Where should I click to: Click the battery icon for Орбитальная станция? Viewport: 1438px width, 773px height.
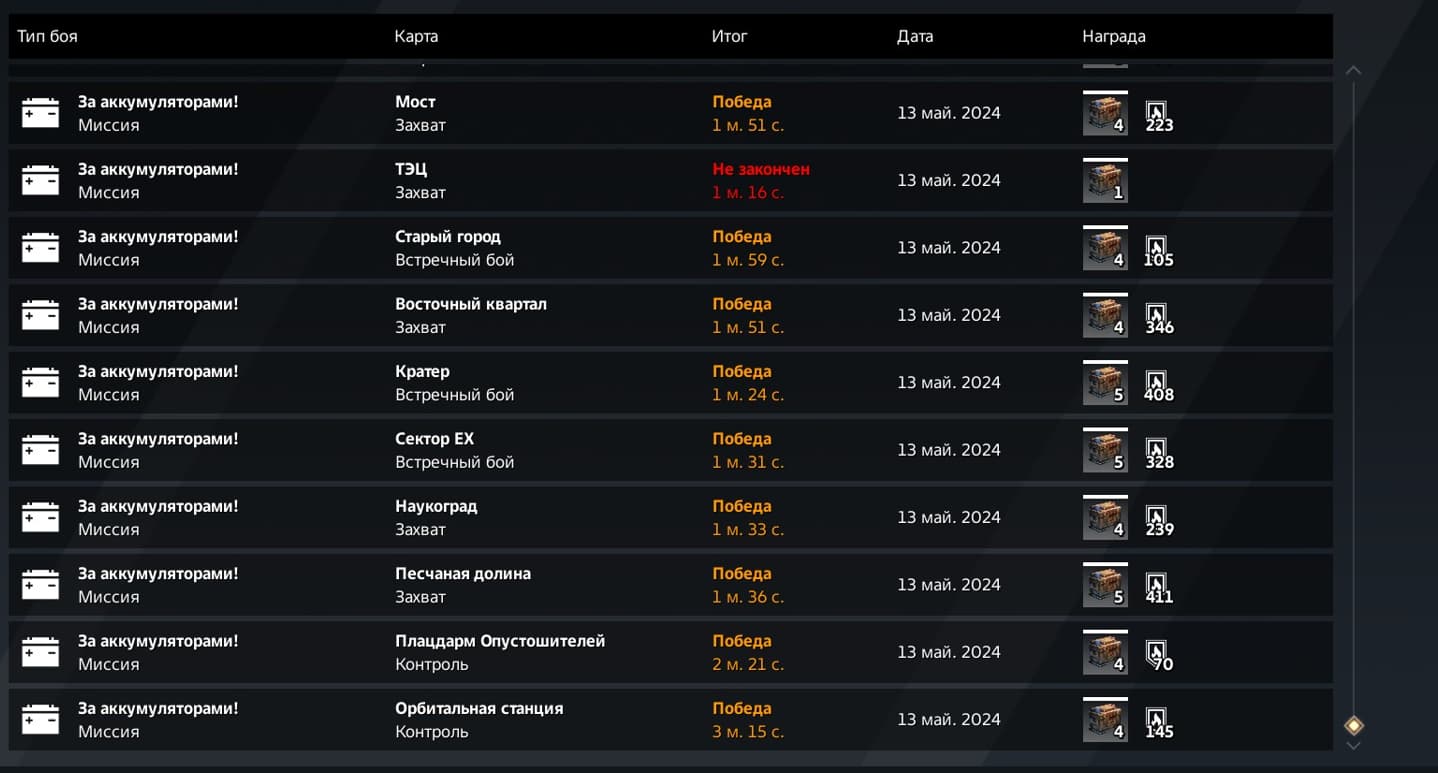pyautogui.click(x=40, y=719)
